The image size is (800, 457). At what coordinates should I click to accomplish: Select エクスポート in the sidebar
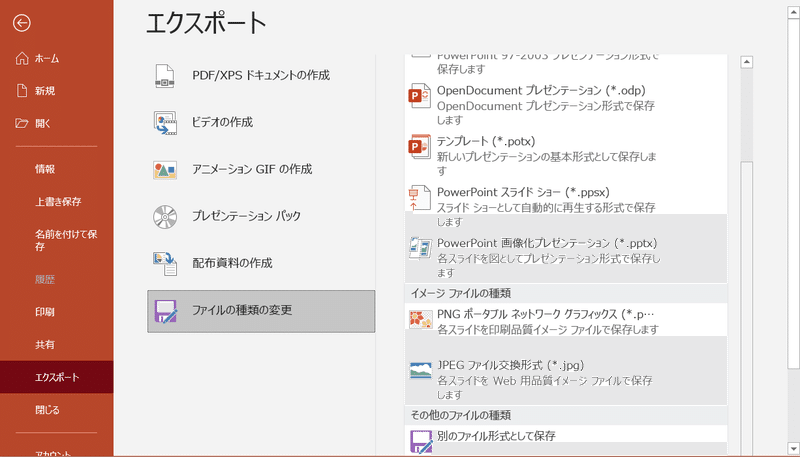[x=57, y=377]
